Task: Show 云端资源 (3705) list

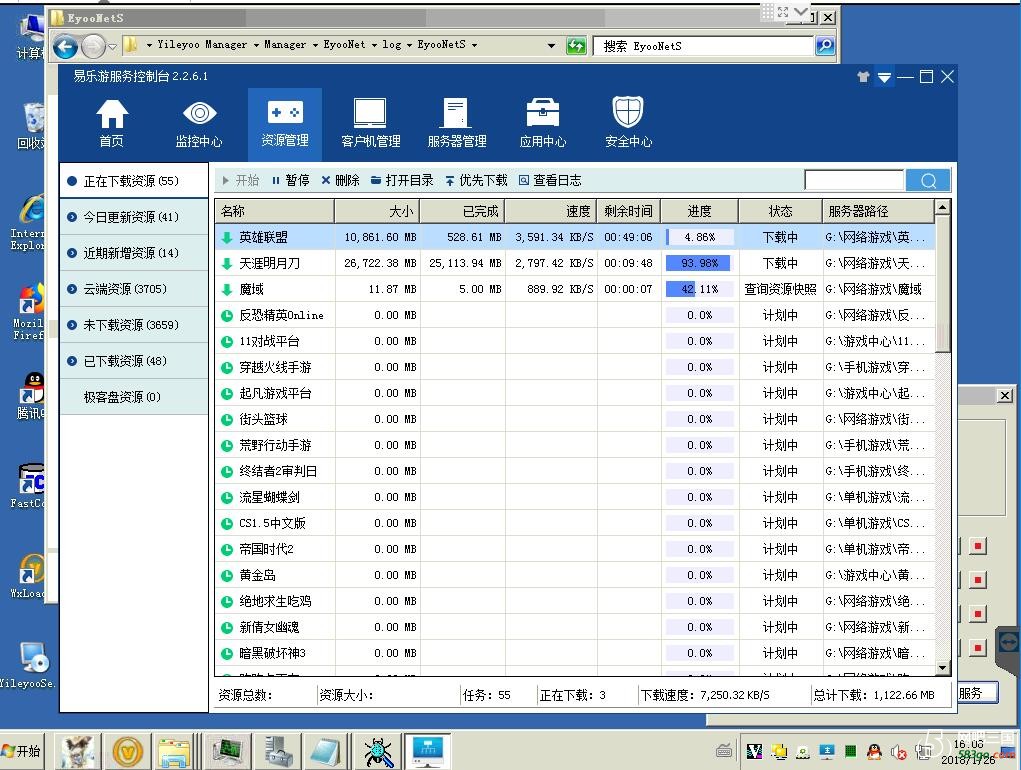Action: click(x=133, y=288)
